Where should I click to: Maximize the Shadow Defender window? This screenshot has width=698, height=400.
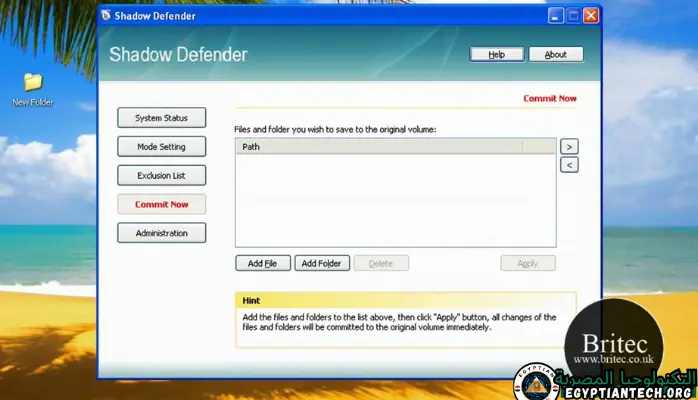(574, 16)
